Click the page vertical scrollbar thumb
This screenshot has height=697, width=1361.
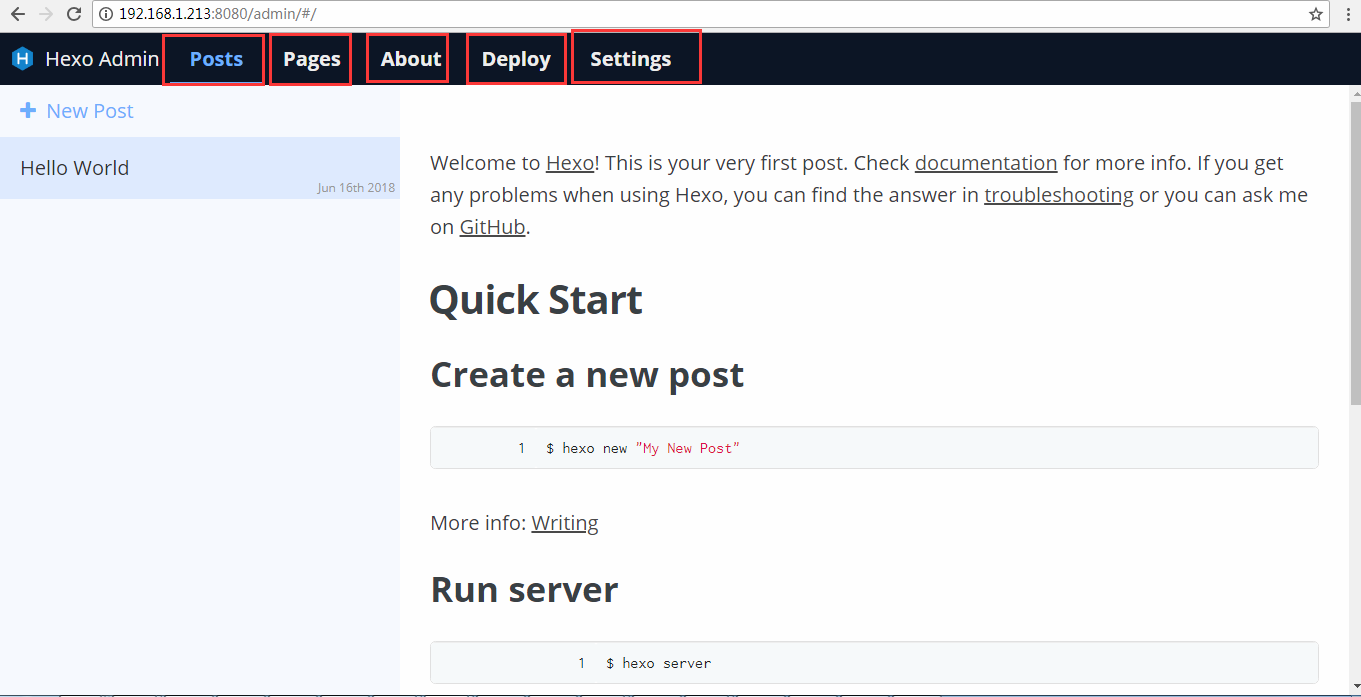[x=1355, y=253]
